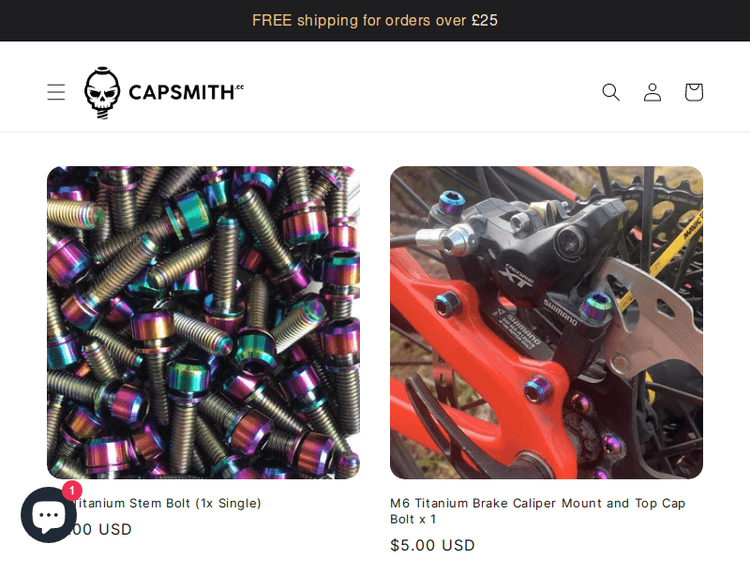The width and height of the screenshot is (750, 563).
Task: Click the £25 text in the banner
Action: click(x=485, y=20)
